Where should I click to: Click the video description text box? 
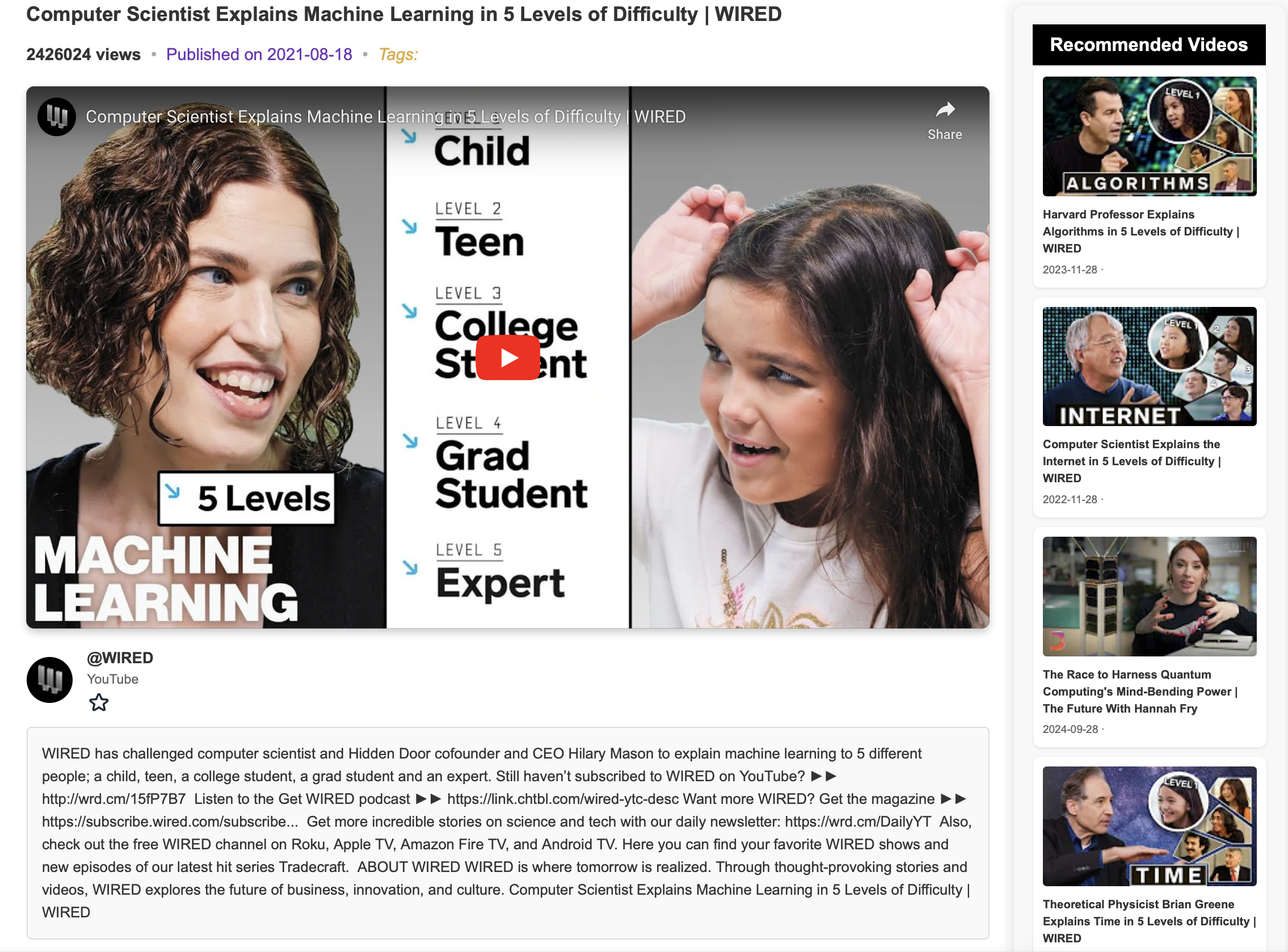point(507,833)
